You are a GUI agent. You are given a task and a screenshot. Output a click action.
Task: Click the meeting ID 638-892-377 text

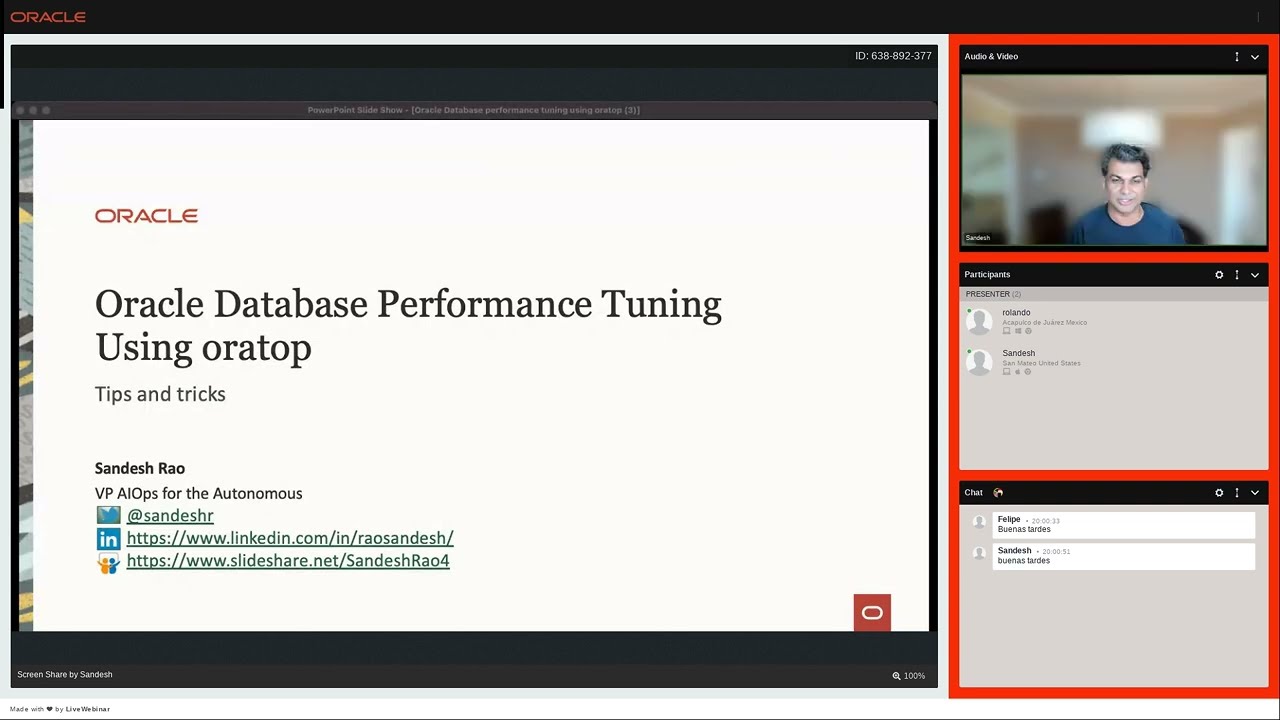893,56
